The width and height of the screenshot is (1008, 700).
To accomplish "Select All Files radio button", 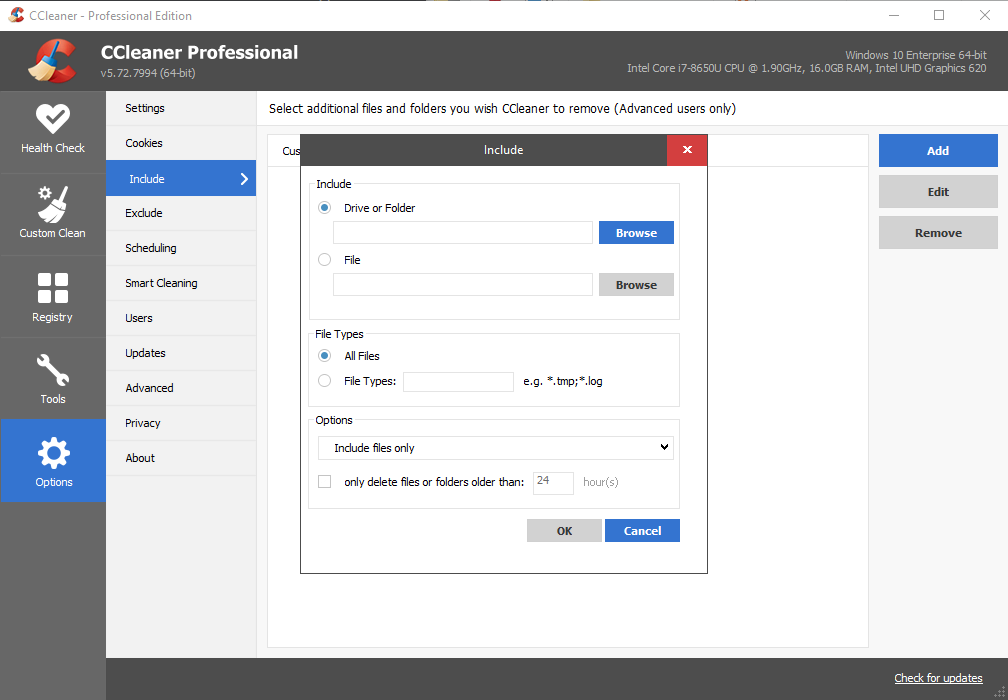I will [x=325, y=355].
